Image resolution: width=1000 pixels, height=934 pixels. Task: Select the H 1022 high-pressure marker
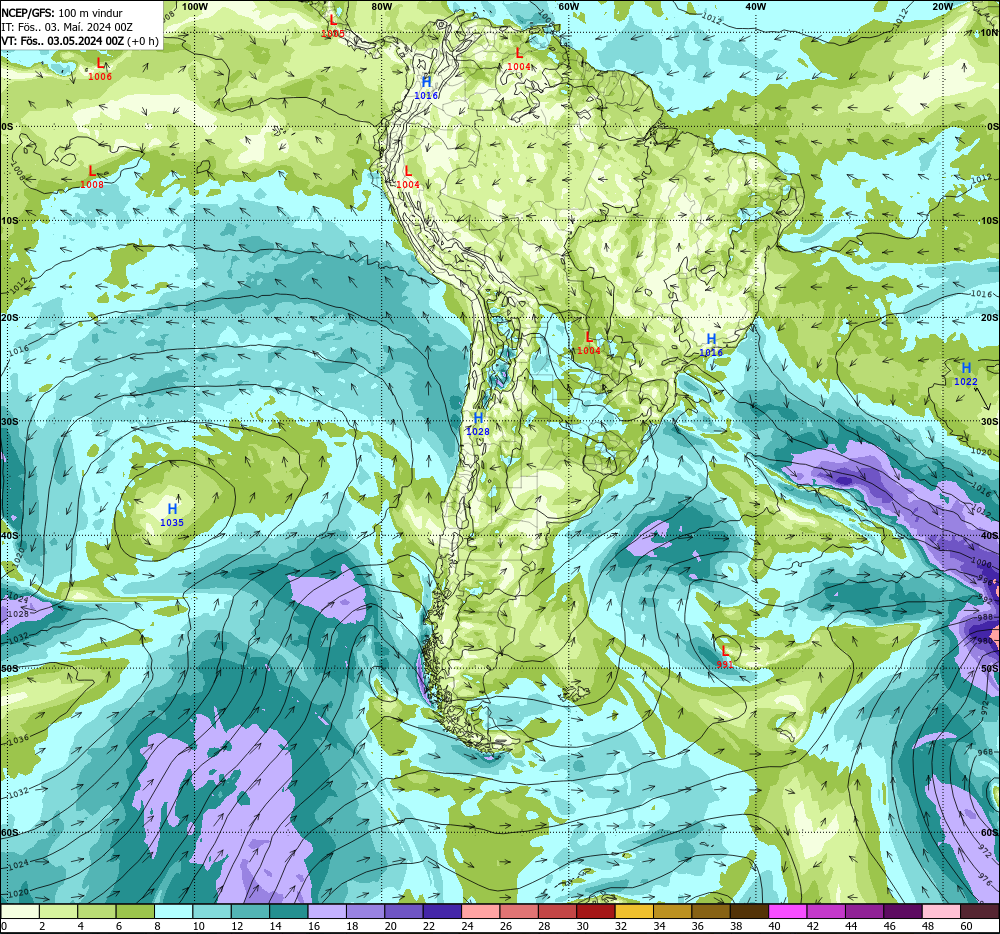[x=966, y=374]
